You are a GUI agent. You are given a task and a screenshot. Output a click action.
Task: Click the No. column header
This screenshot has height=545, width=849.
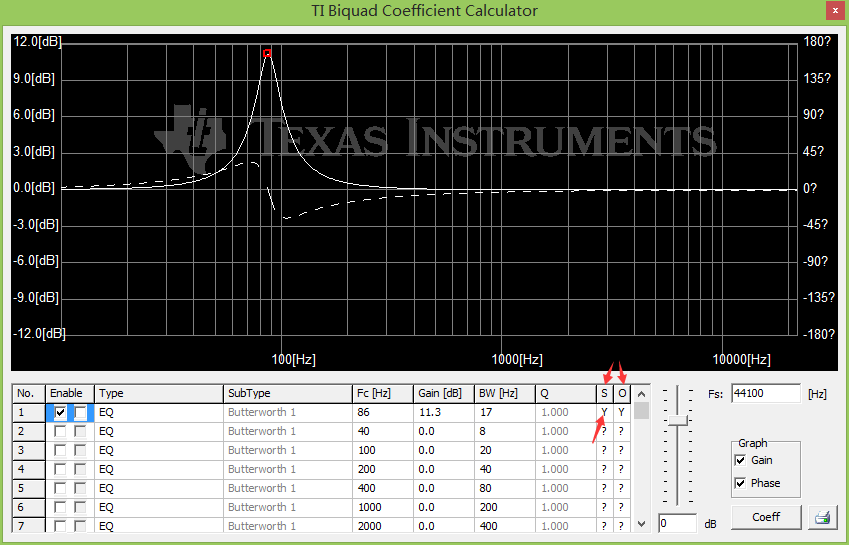[29, 393]
